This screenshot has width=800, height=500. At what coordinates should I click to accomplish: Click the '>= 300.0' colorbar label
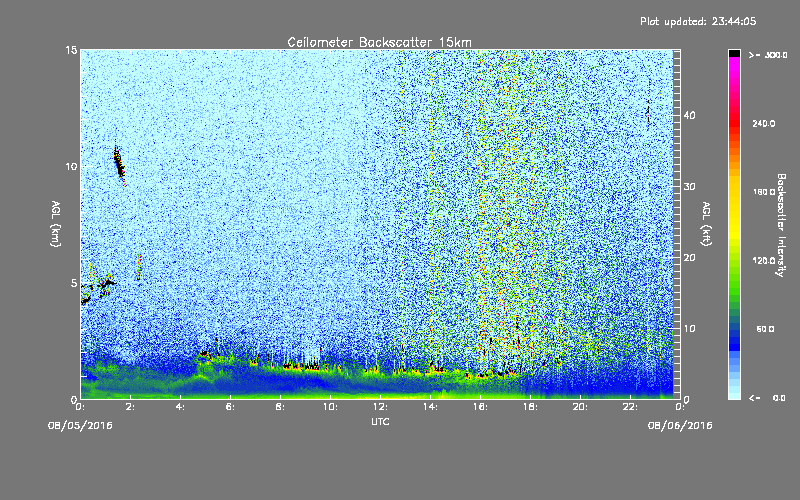[768, 55]
